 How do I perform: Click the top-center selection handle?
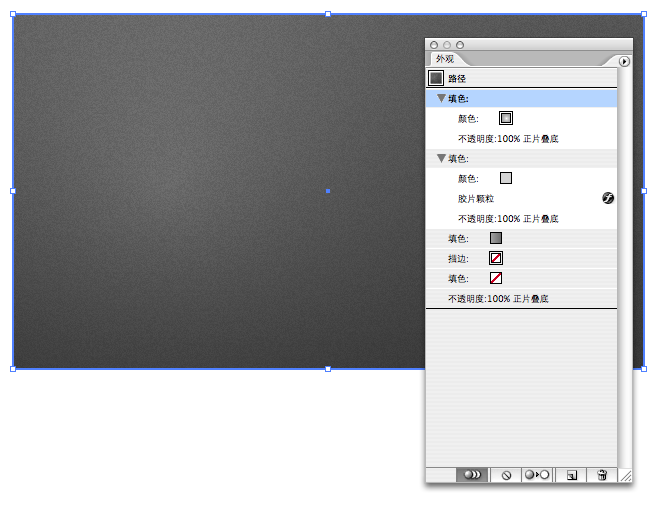[x=328, y=14]
